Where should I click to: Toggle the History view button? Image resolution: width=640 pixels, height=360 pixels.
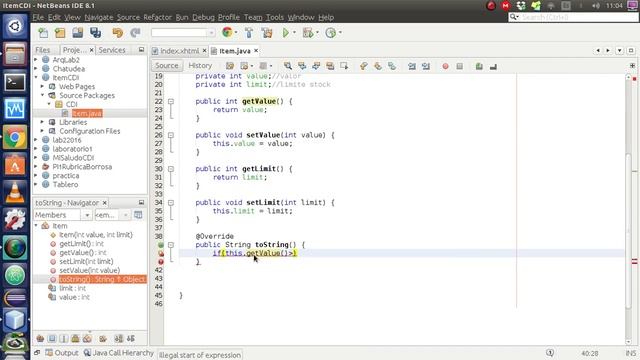[x=200, y=66]
